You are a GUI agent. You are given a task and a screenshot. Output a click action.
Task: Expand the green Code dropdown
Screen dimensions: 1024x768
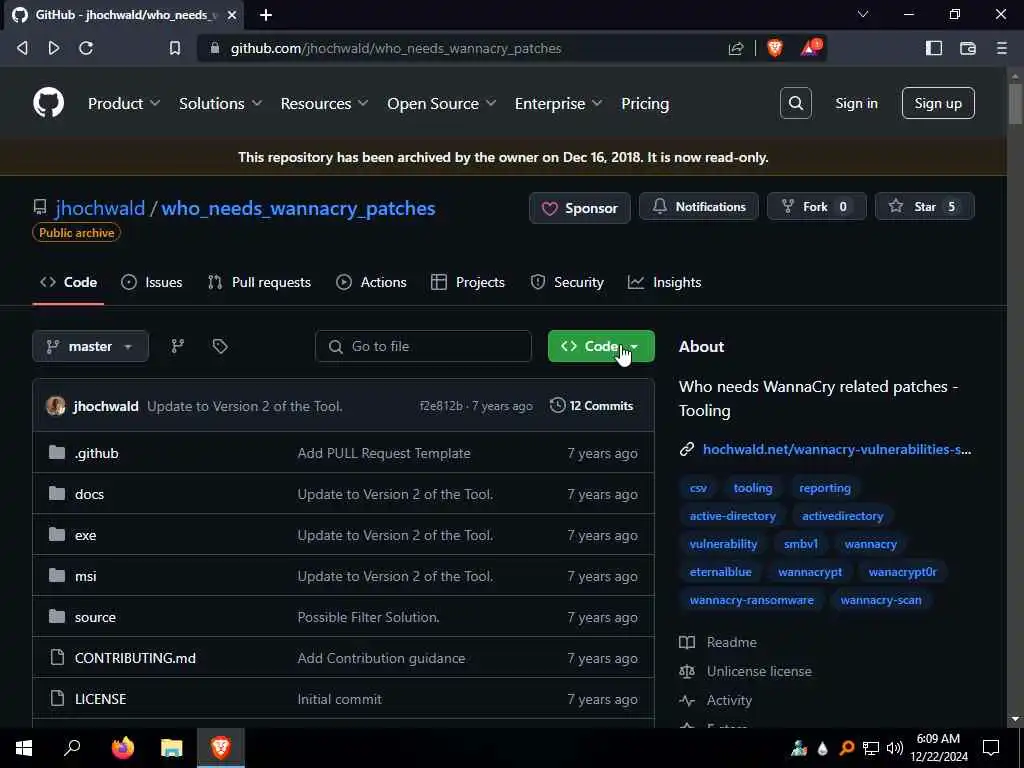(x=601, y=346)
